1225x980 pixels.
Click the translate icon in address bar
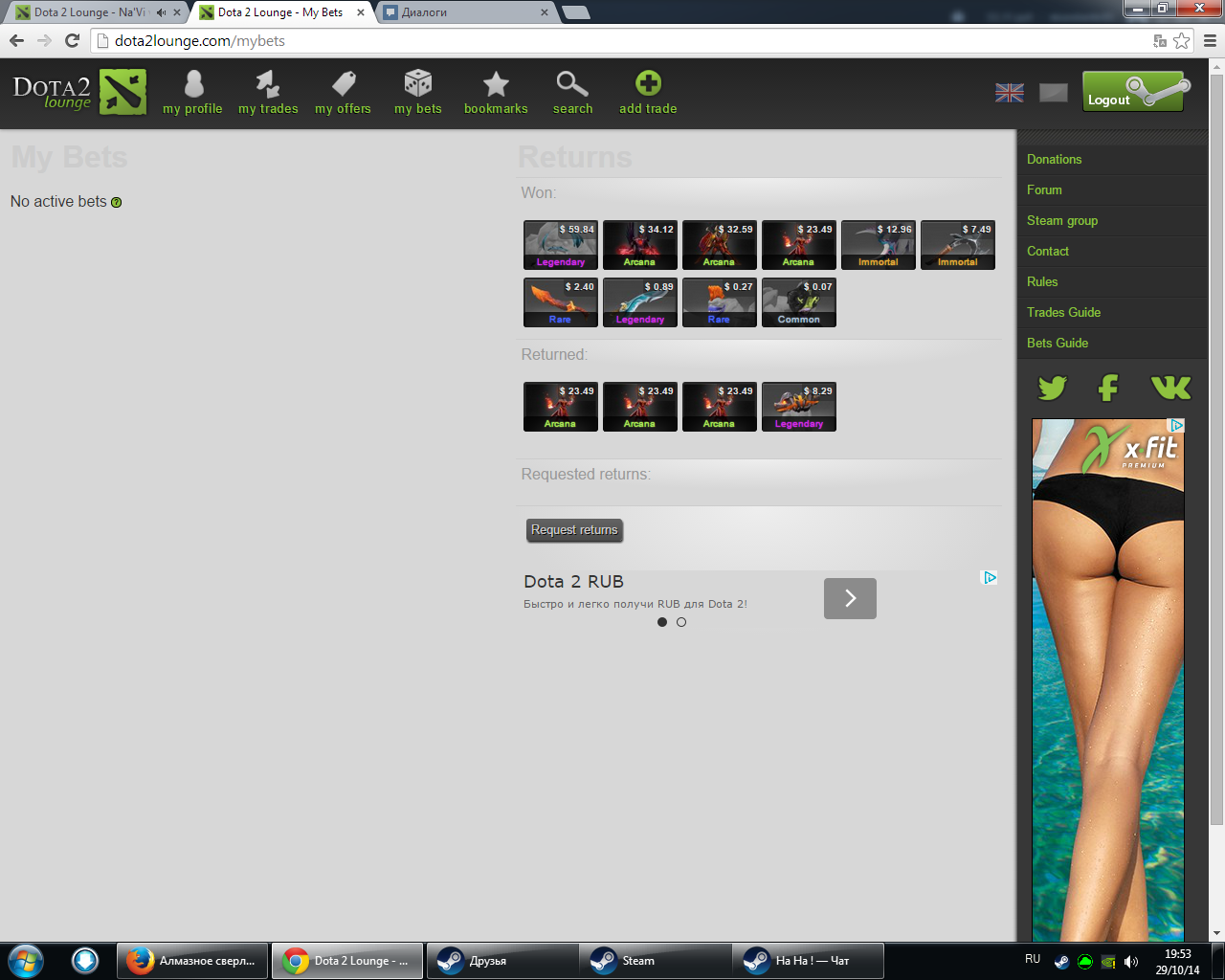tap(1160, 40)
